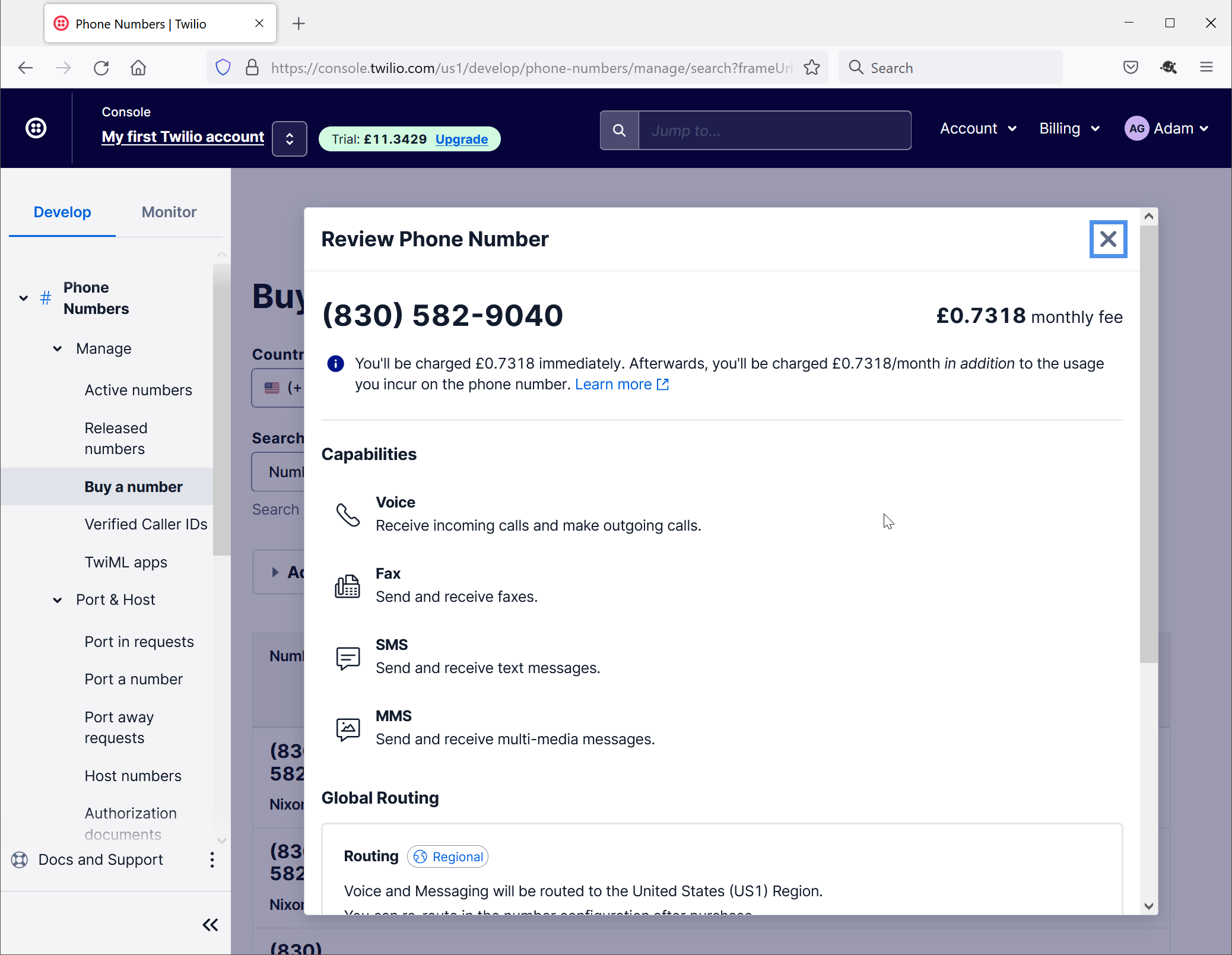Screen dimensions: 1232x955
Task: Click the info icon beside charge notice
Action: (x=335, y=363)
